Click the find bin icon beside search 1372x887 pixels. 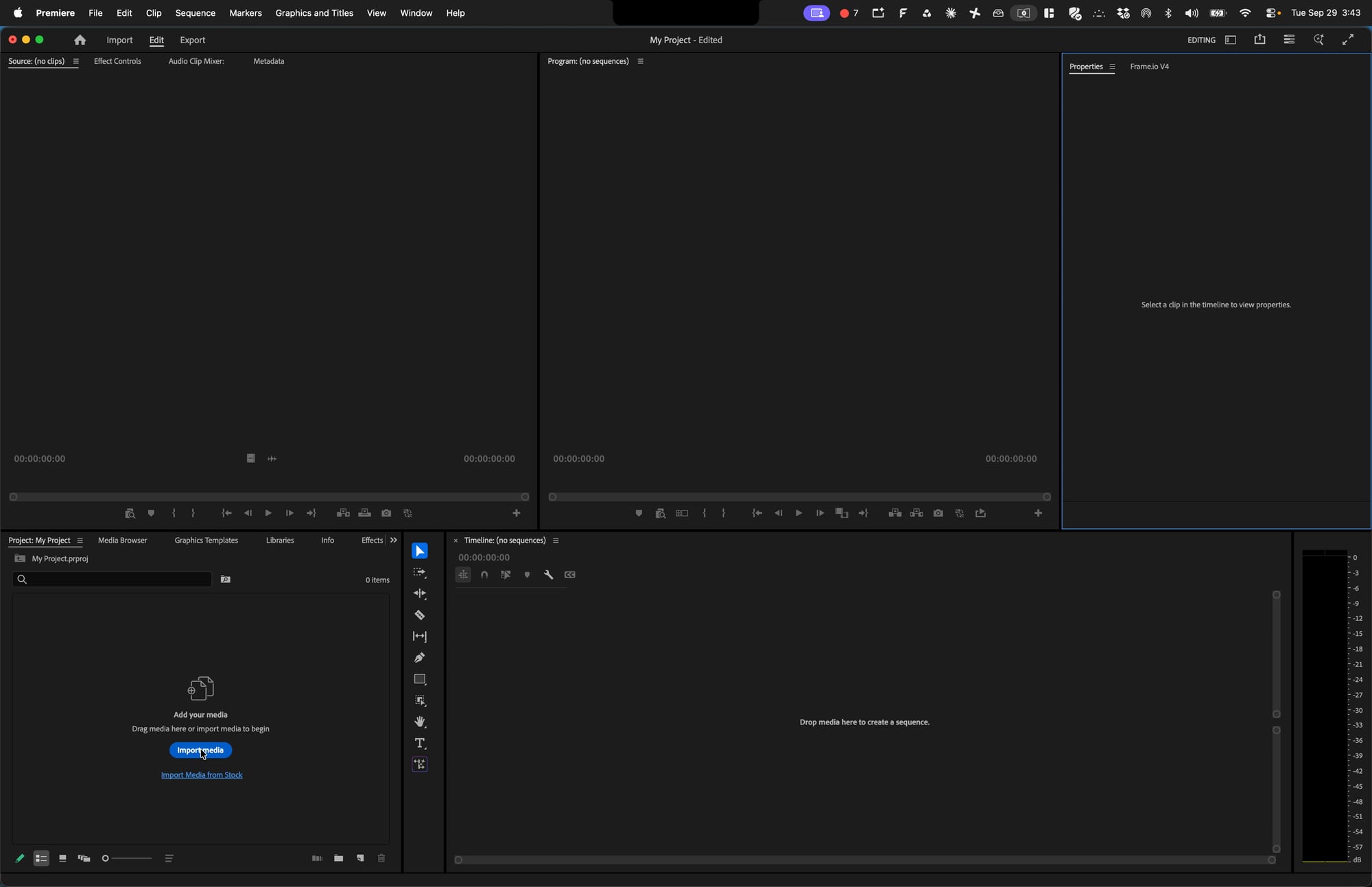(x=225, y=580)
